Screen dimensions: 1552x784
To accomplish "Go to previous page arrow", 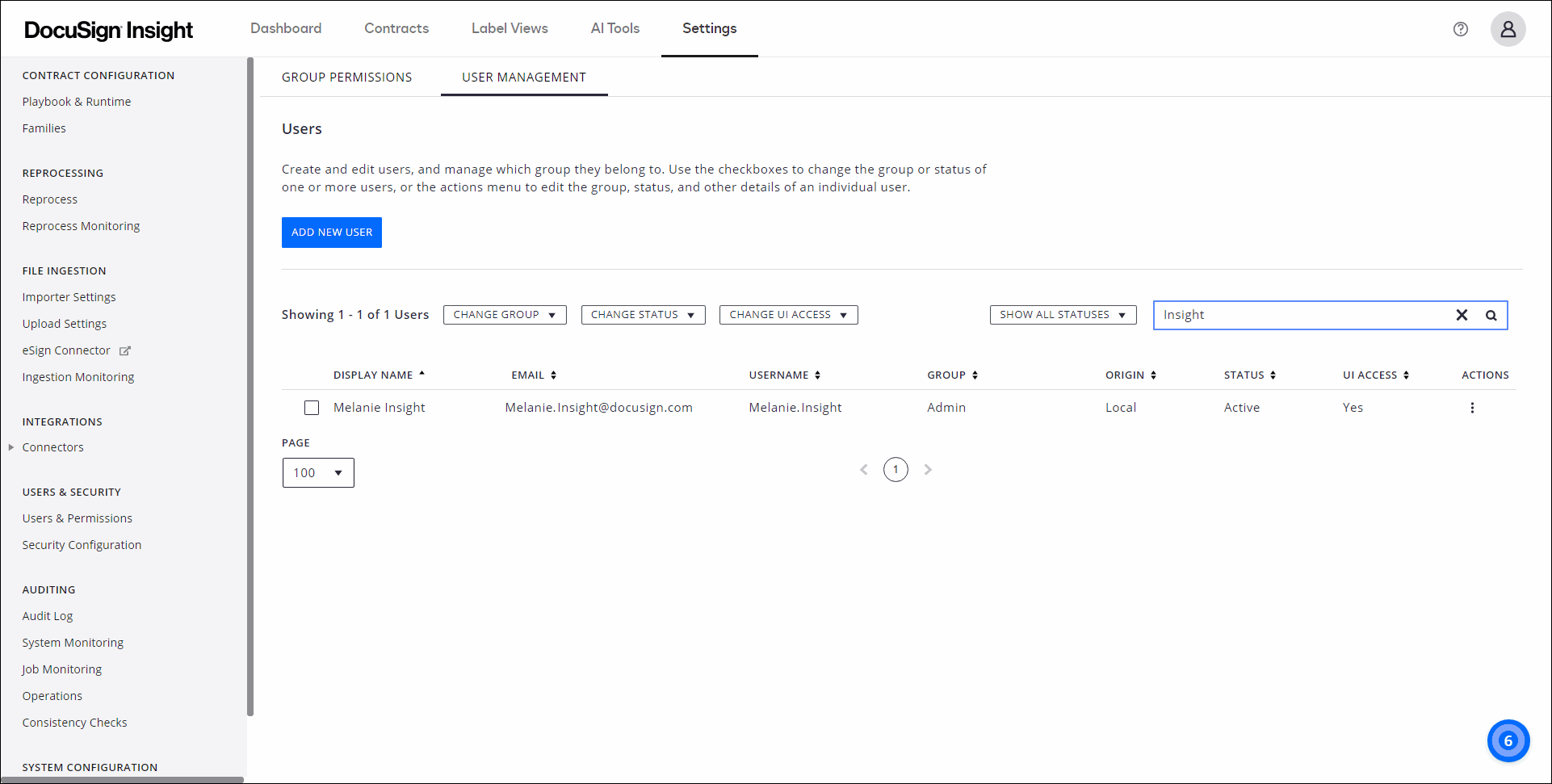I will [864, 469].
